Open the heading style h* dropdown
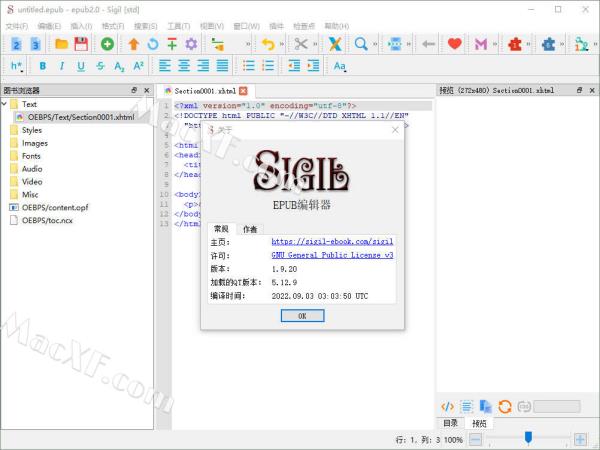600x450 pixels. point(17,66)
